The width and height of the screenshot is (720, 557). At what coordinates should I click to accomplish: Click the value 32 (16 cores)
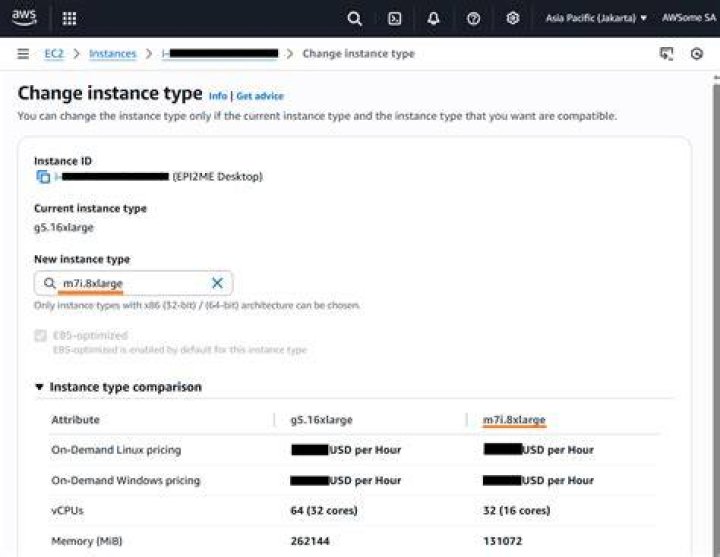click(517, 511)
